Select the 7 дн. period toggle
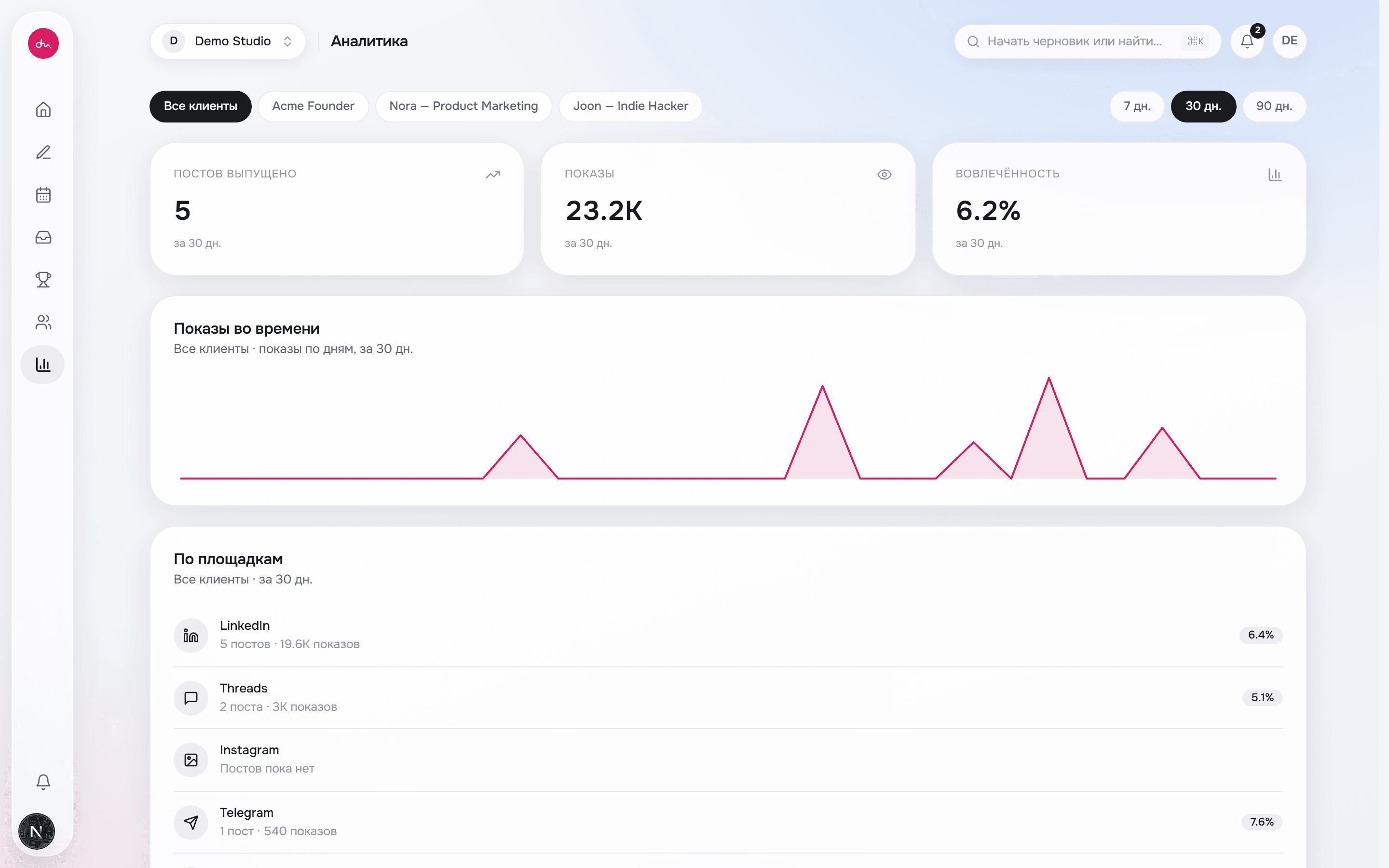Image resolution: width=1389 pixels, height=868 pixels. pyautogui.click(x=1136, y=106)
